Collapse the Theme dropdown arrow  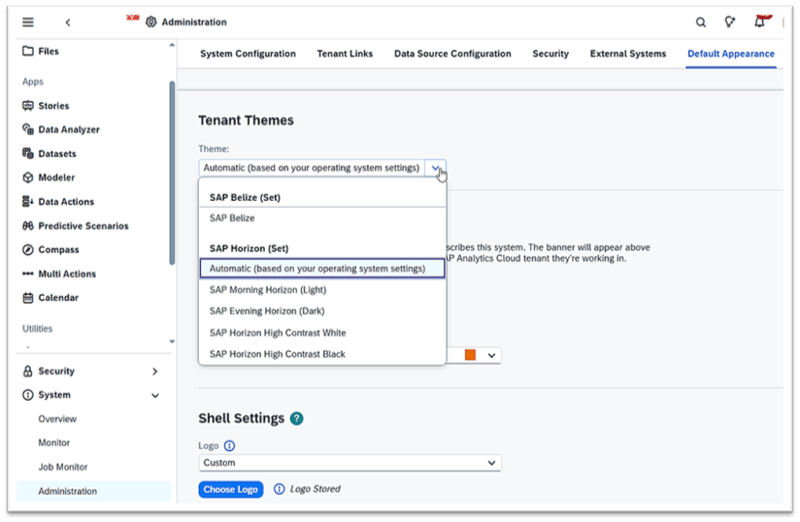(436, 168)
